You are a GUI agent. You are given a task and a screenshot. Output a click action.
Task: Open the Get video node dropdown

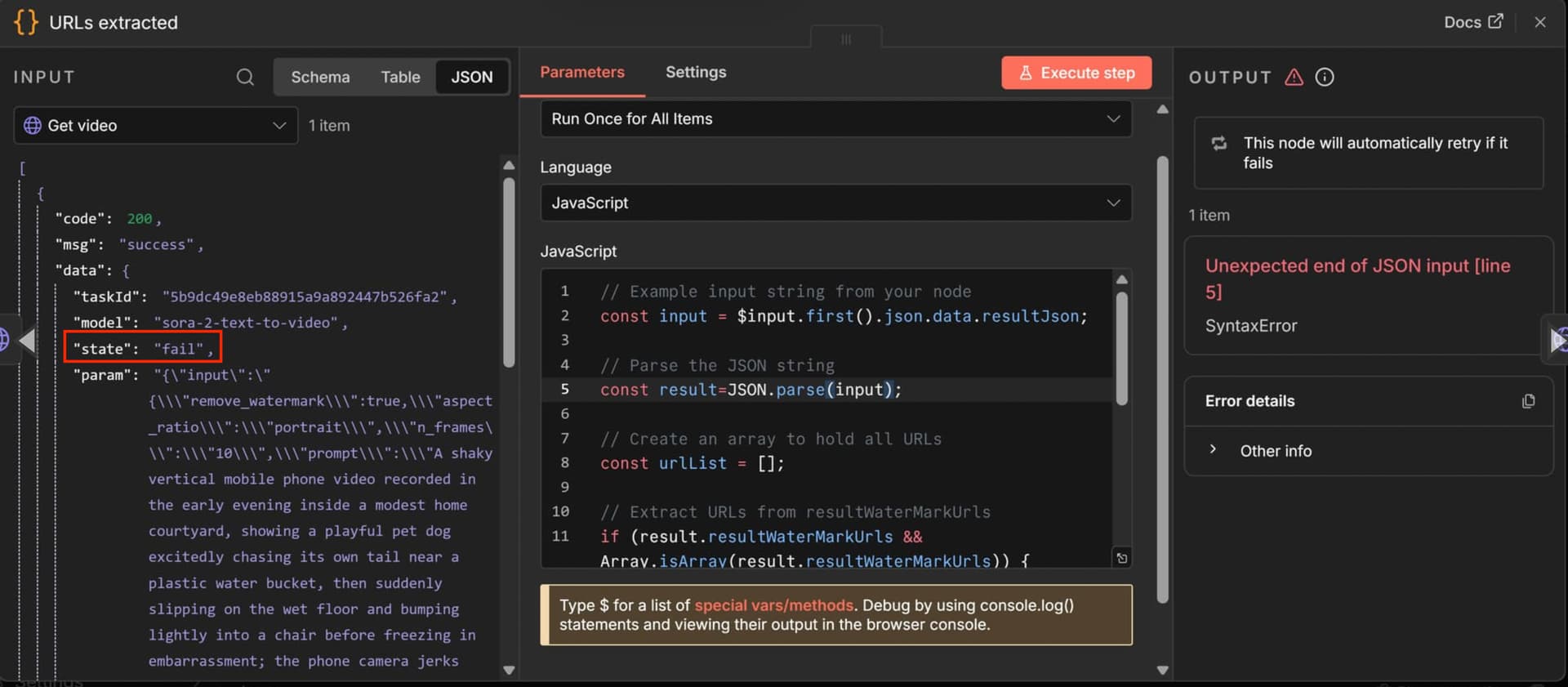(156, 126)
